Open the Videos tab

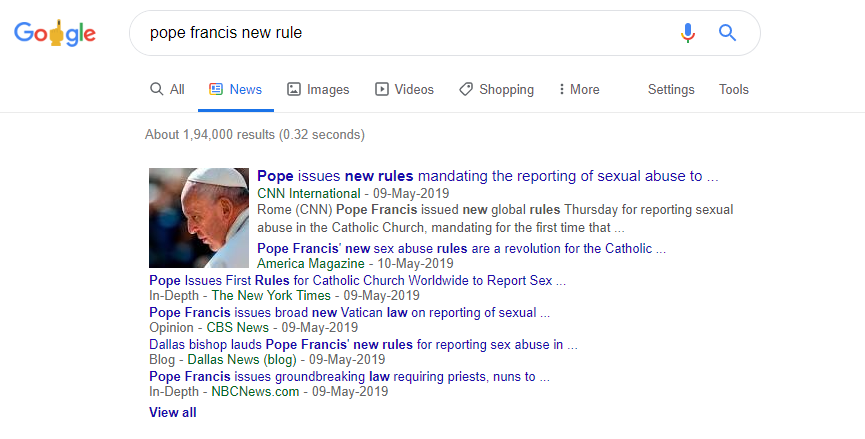click(404, 89)
